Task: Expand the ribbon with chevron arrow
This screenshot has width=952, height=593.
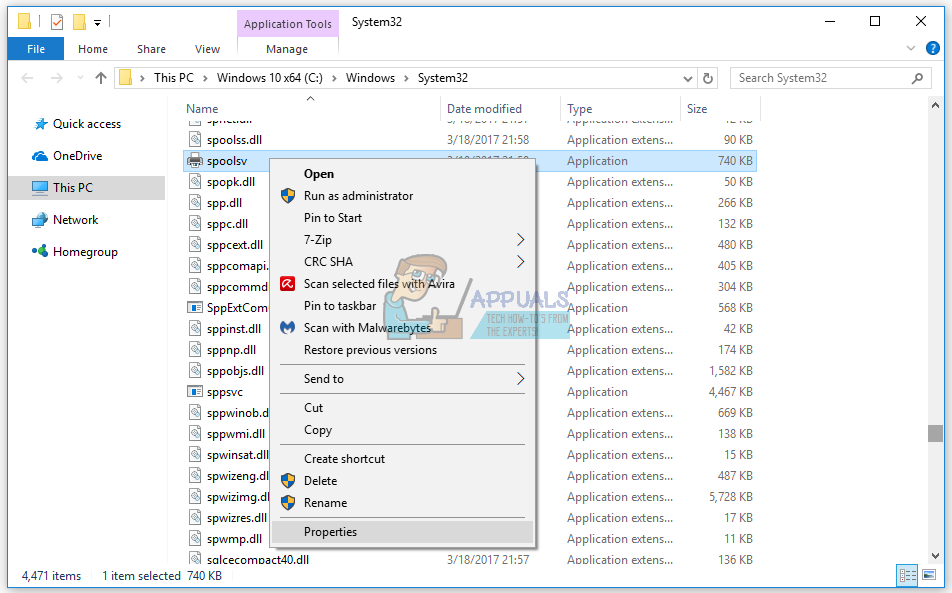Action: pyautogui.click(x=911, y=48)
